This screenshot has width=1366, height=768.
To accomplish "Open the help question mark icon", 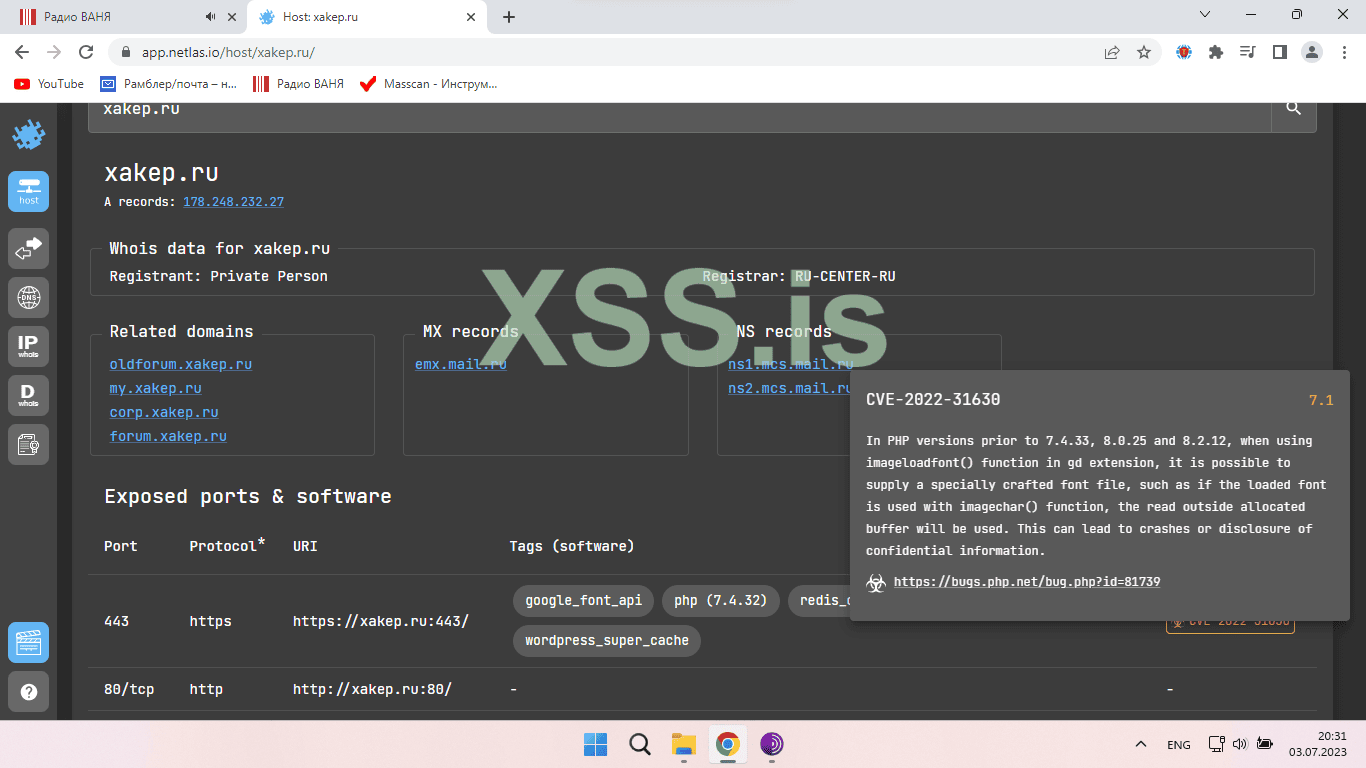I will point(29,691).
